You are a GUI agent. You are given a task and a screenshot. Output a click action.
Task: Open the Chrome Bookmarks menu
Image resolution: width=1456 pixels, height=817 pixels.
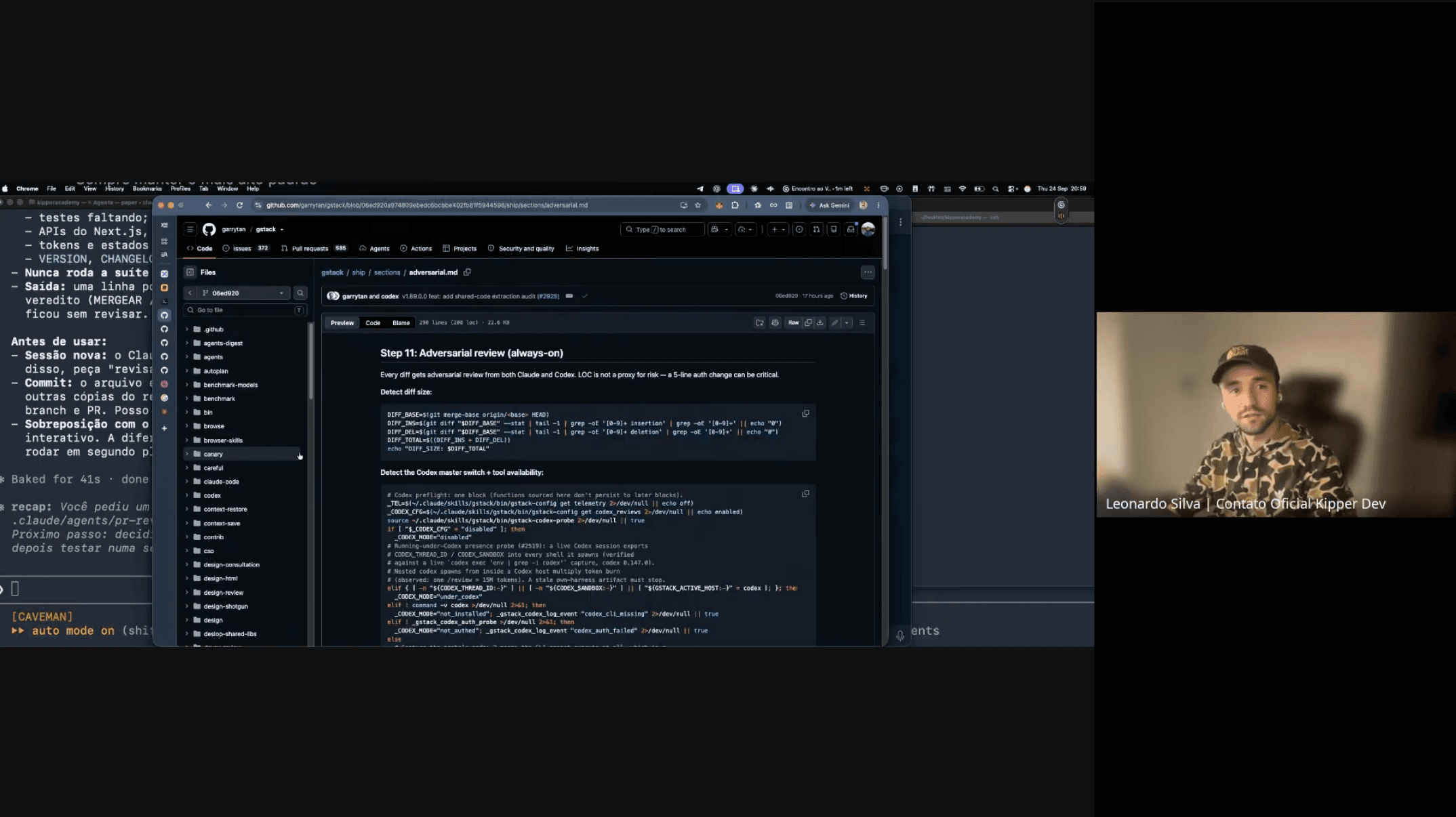(147, 189)
